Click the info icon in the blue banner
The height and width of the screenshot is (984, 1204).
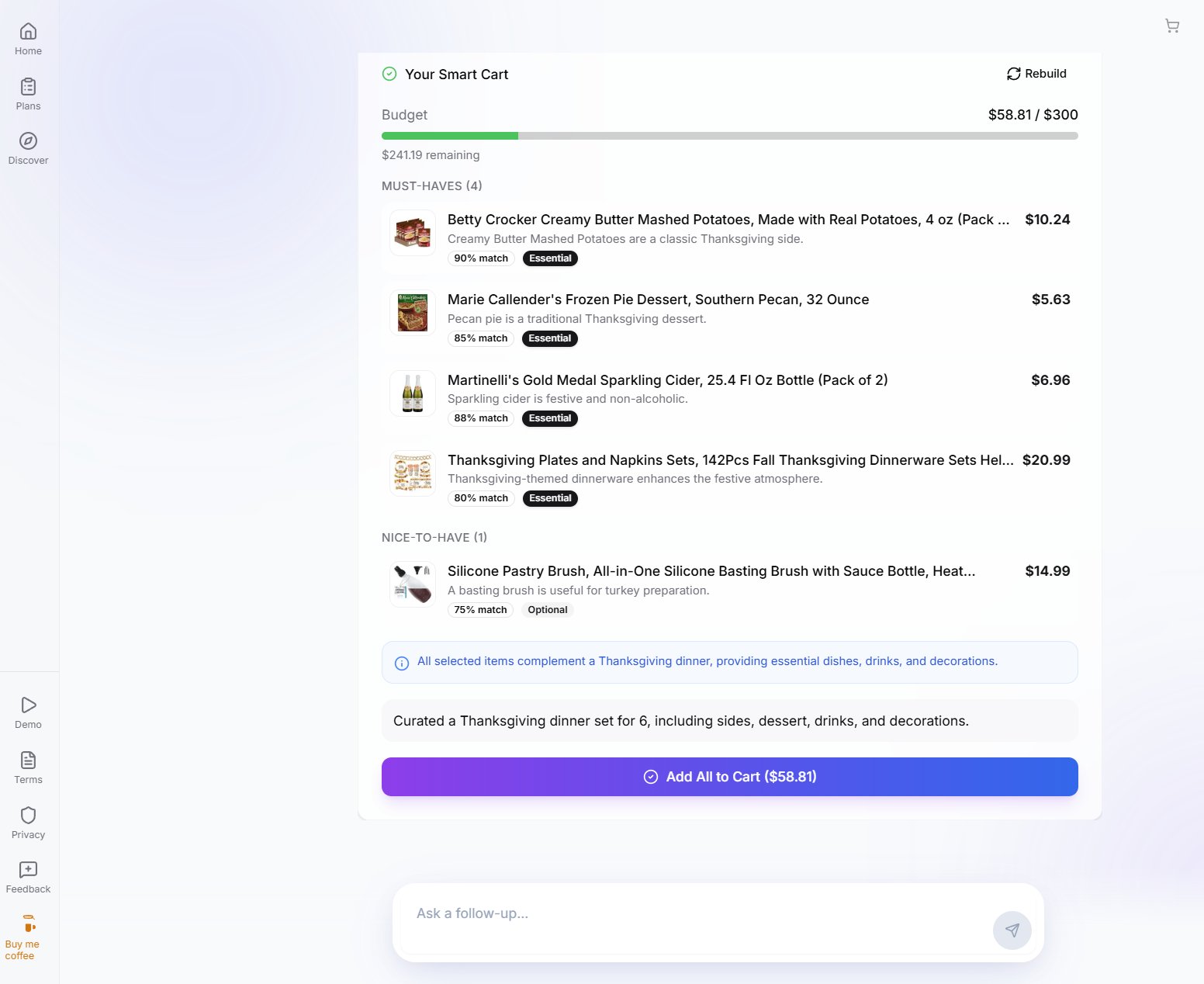coord(401,664)
